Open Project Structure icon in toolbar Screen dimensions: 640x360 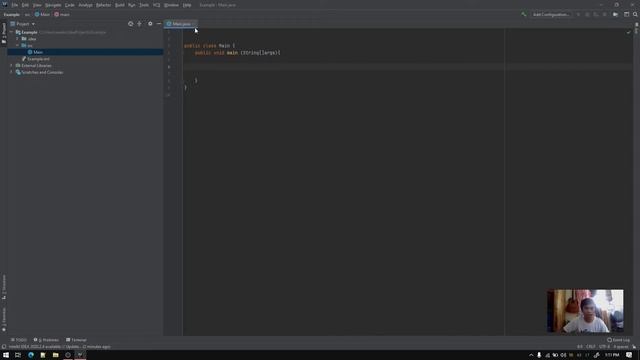pyautogui.click(x=616, y=15)
